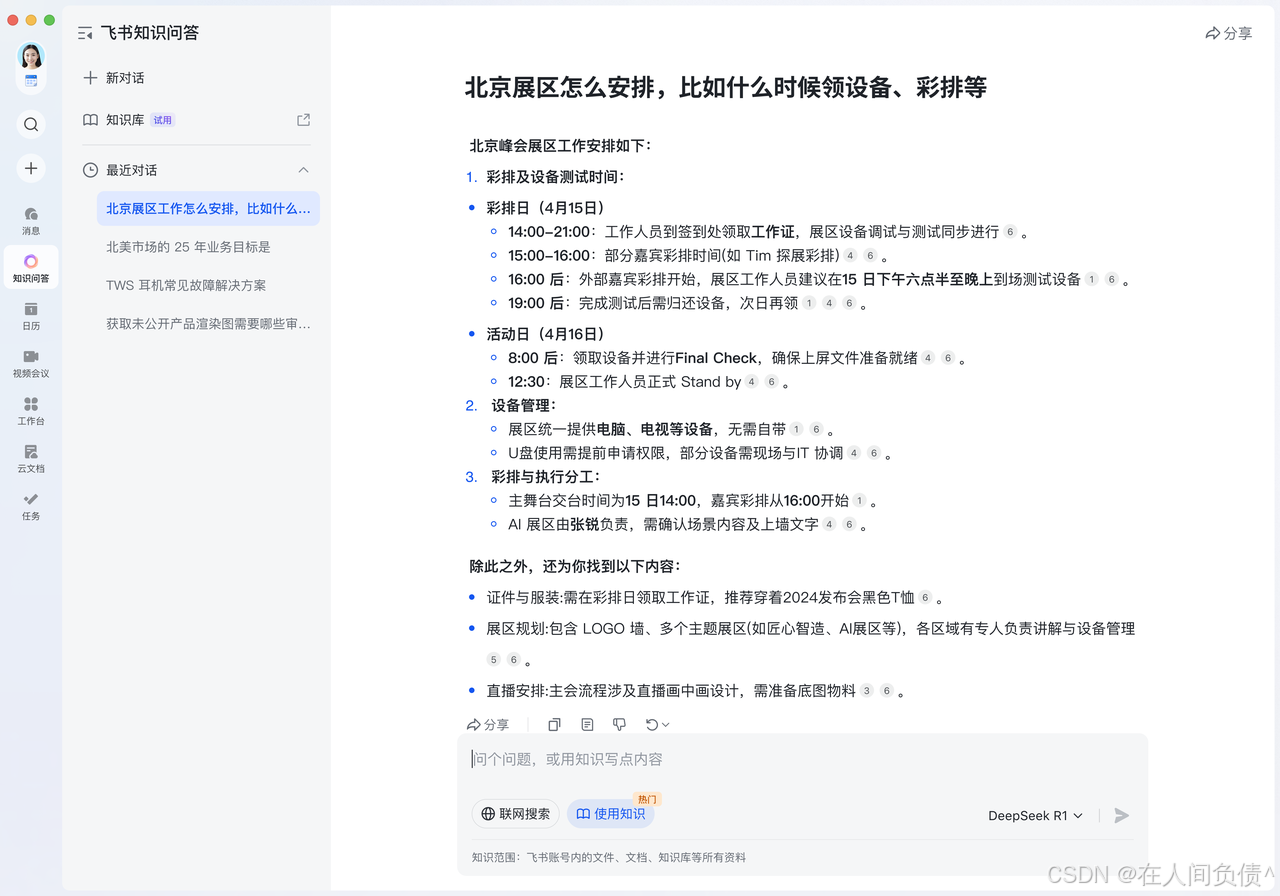Click text 活动日(4月16日)
Viewport: 1280px width, 896px height.
pyautogui.click(x=545, y=334)
